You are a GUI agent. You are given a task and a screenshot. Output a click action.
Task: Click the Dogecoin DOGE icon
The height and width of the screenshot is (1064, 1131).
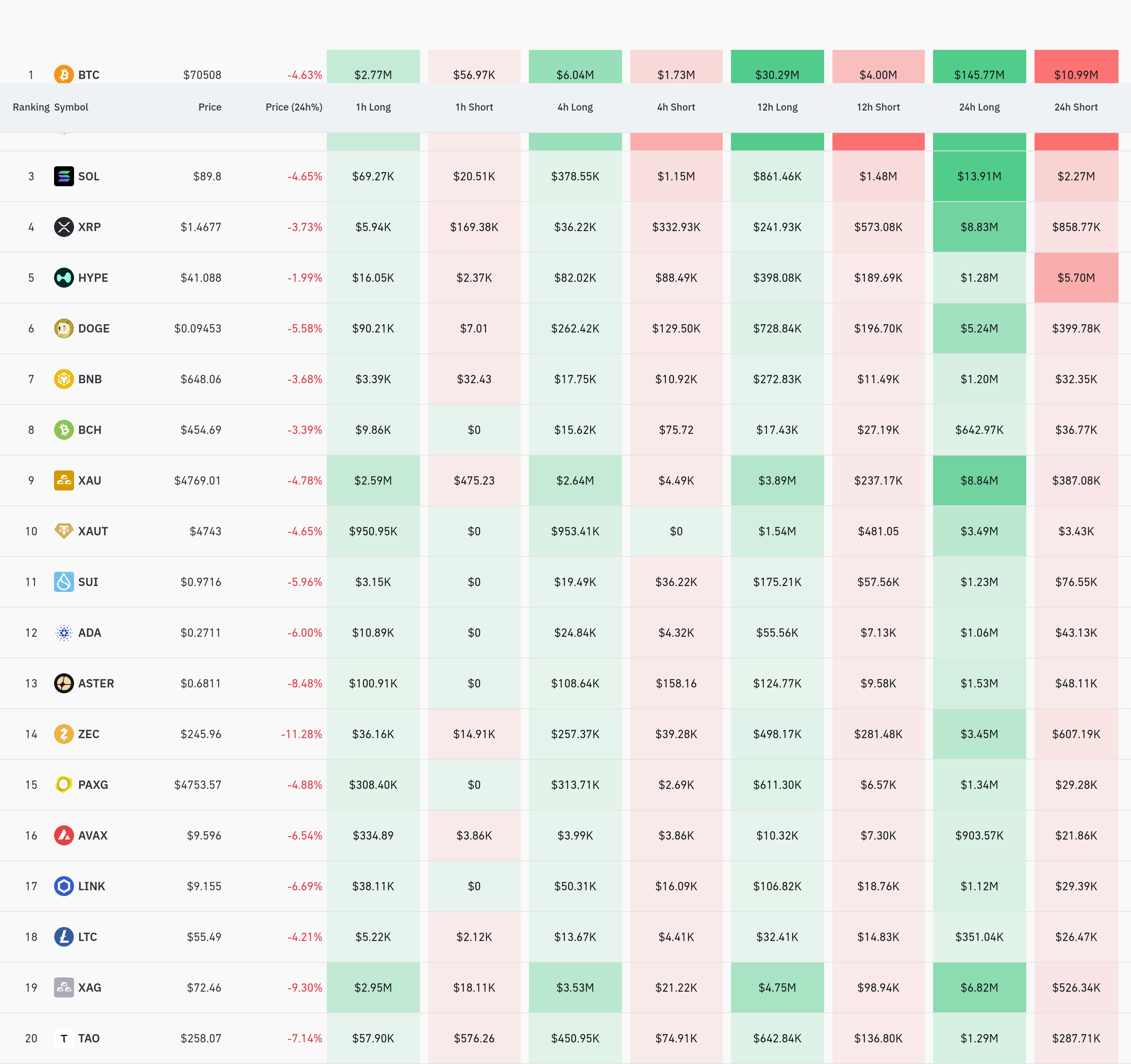point(64,328)
